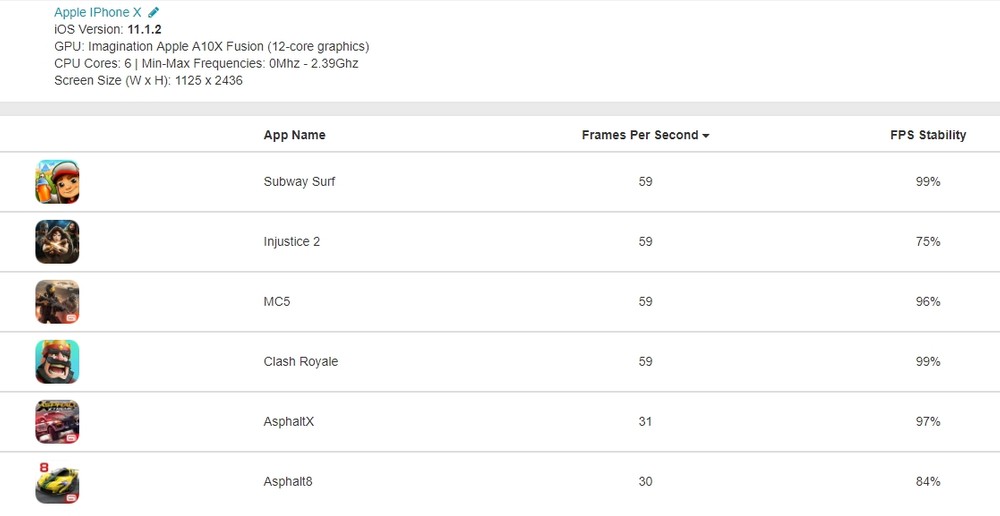
Task: Click the Injustice 2 app icon
Action: pyautogui.click(x=57, y=242)
